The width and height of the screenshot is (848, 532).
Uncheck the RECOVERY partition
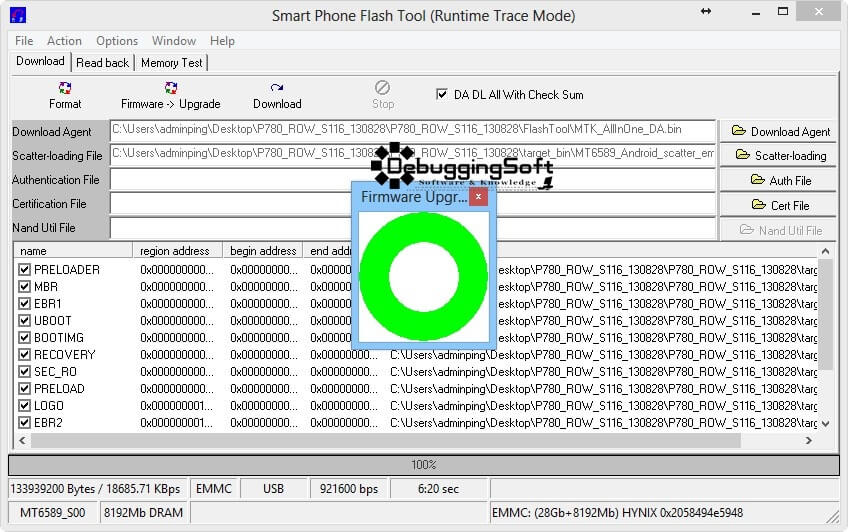pos(24,355)
